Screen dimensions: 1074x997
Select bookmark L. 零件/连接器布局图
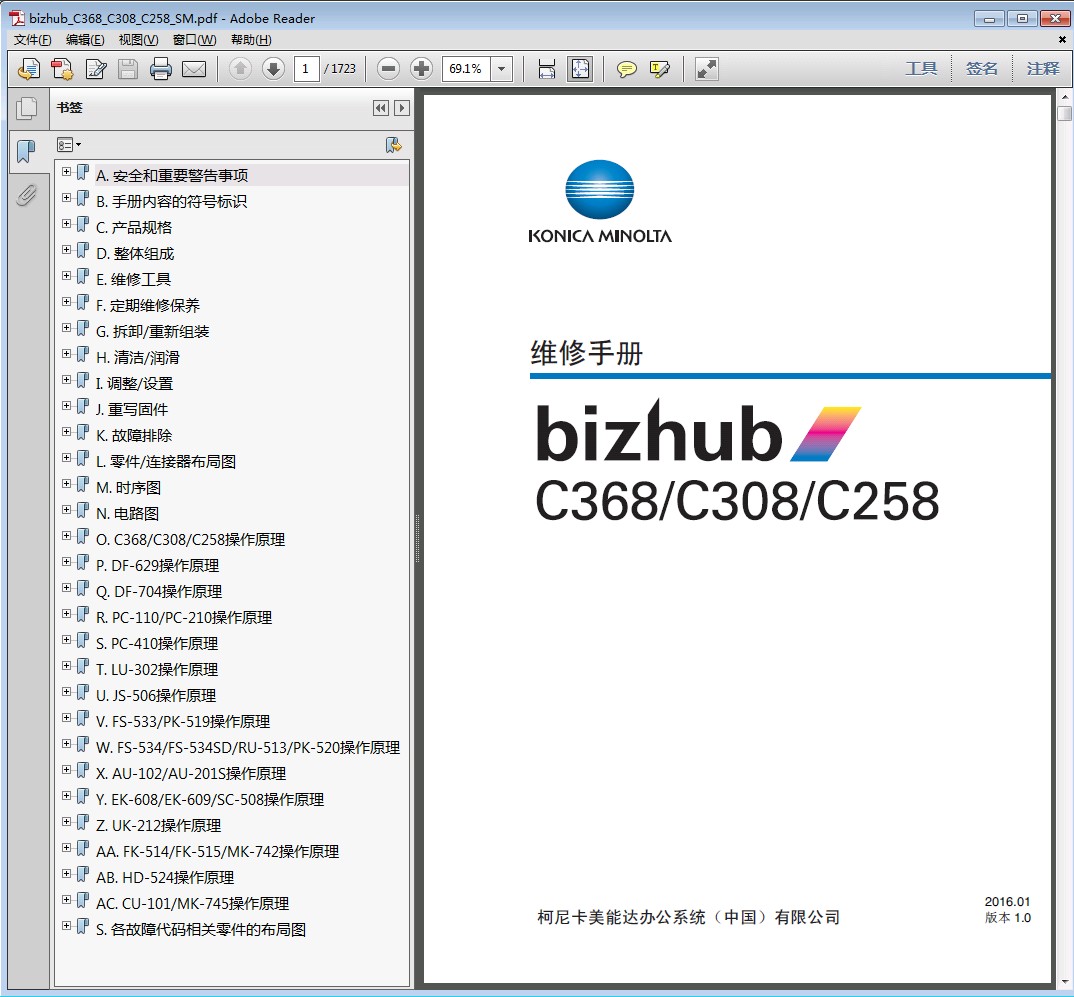pyautogui.click(x=166, y=462)
